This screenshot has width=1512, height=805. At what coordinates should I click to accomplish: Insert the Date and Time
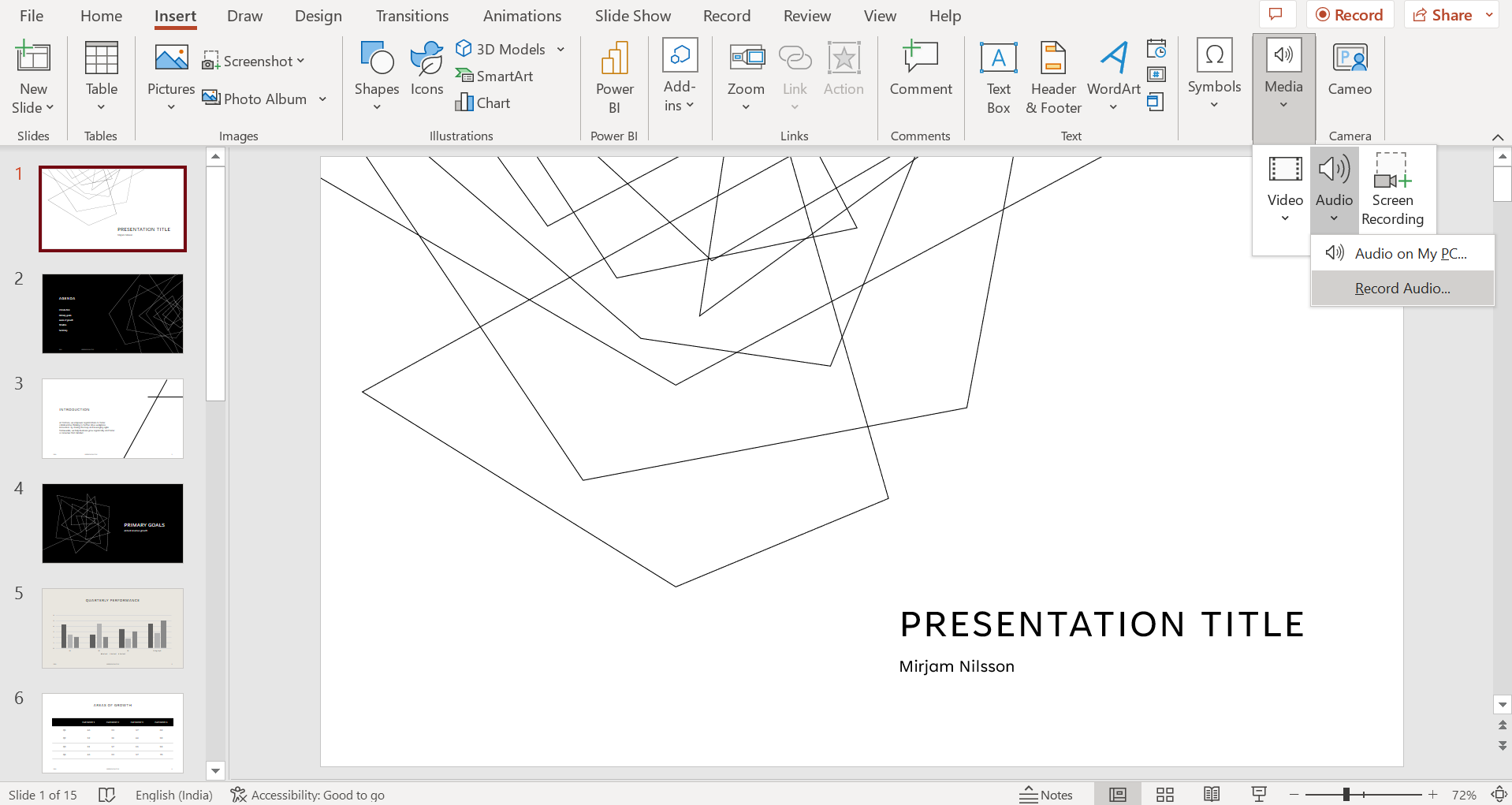[x=1156, y=48]
